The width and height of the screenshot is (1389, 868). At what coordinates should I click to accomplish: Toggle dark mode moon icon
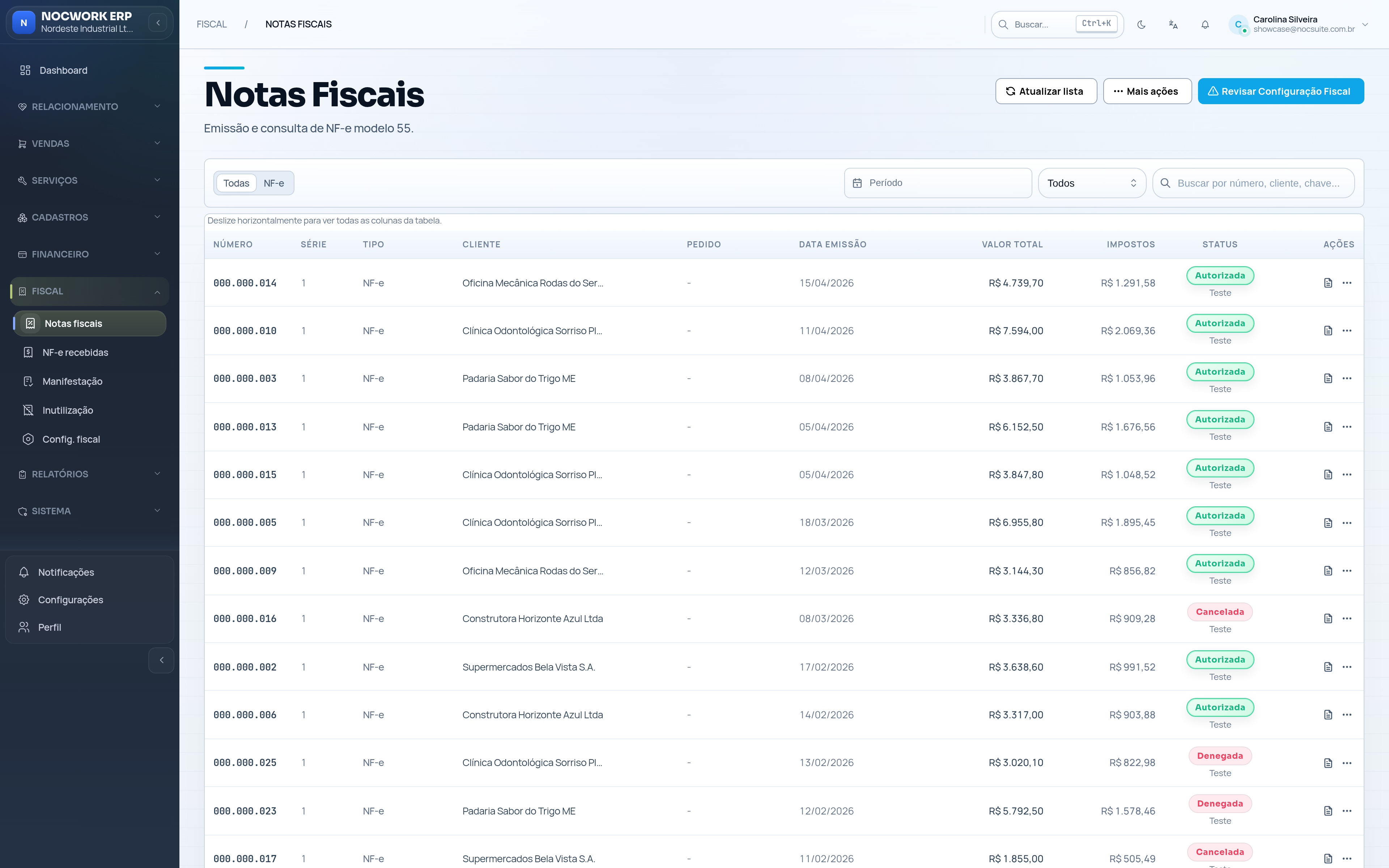point(1141,24)
